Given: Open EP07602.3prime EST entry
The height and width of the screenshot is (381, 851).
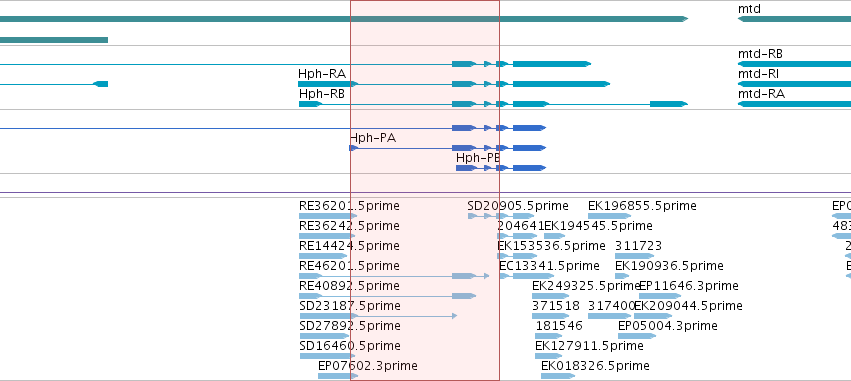Looking at the screenshot, I should [x=367, y=366].
